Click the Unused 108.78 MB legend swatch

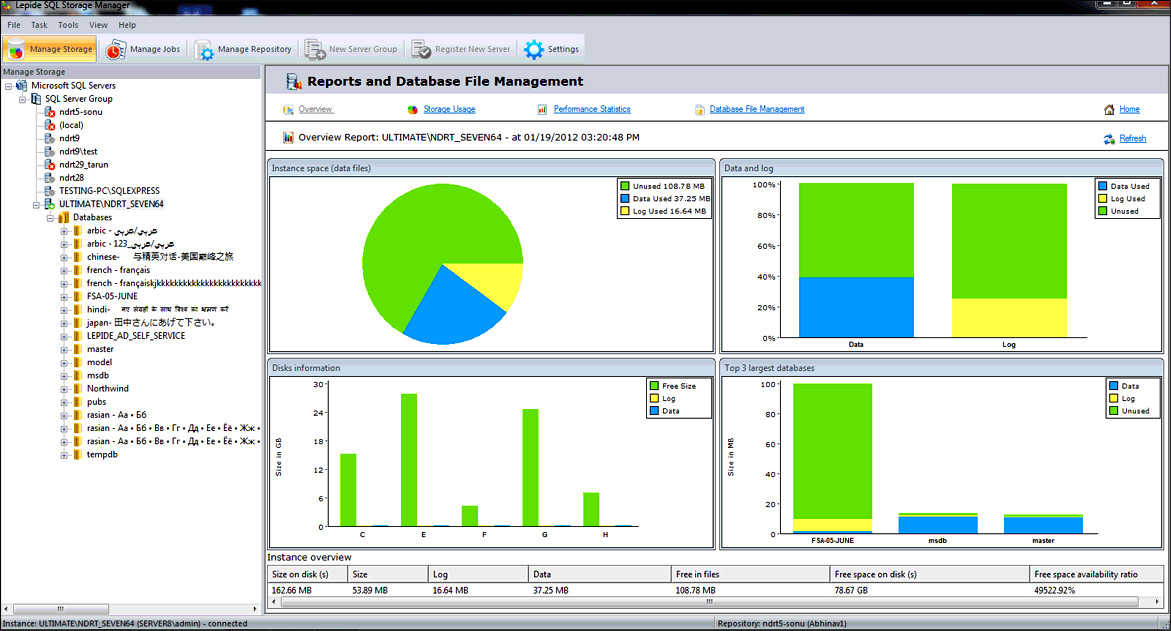(624, 186)
